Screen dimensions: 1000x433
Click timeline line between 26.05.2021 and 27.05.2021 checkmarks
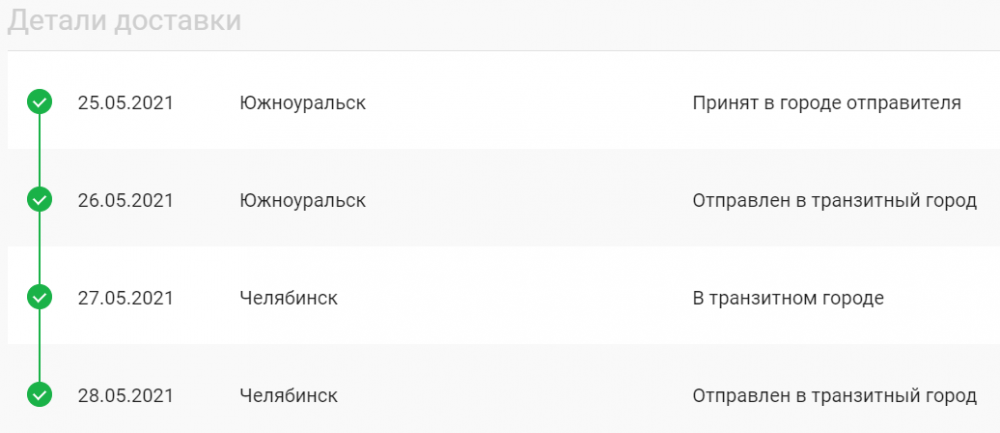tap(39, 249)
